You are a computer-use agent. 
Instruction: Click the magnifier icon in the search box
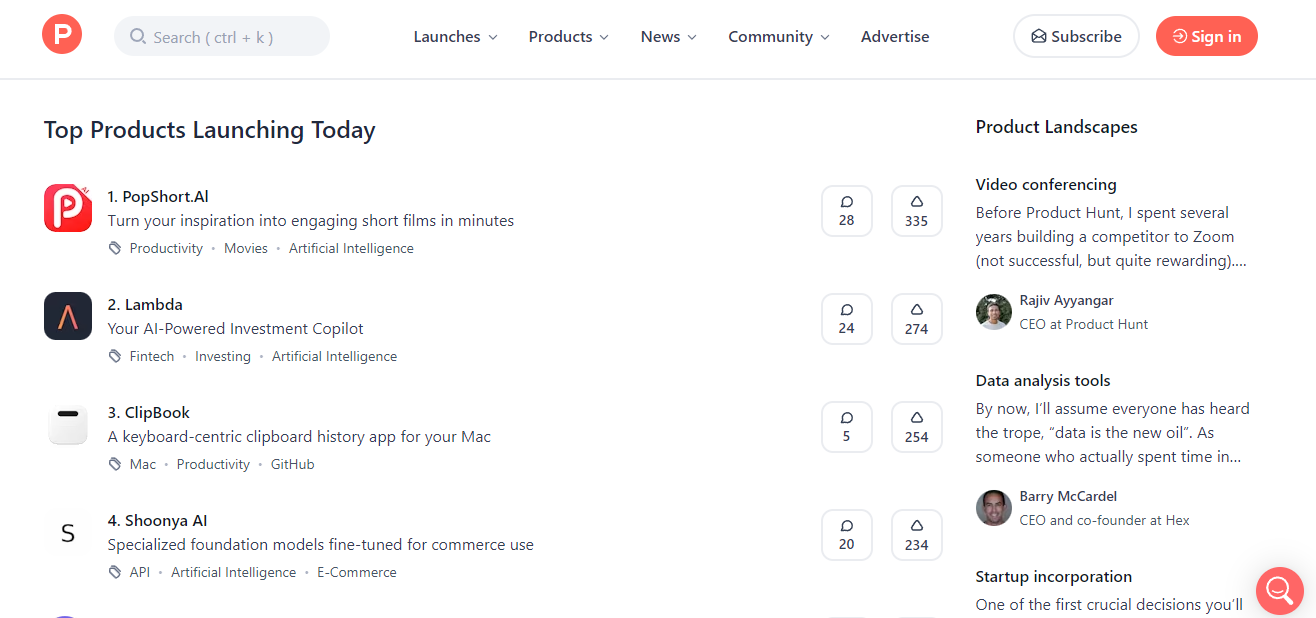click(x=138, y=37)
